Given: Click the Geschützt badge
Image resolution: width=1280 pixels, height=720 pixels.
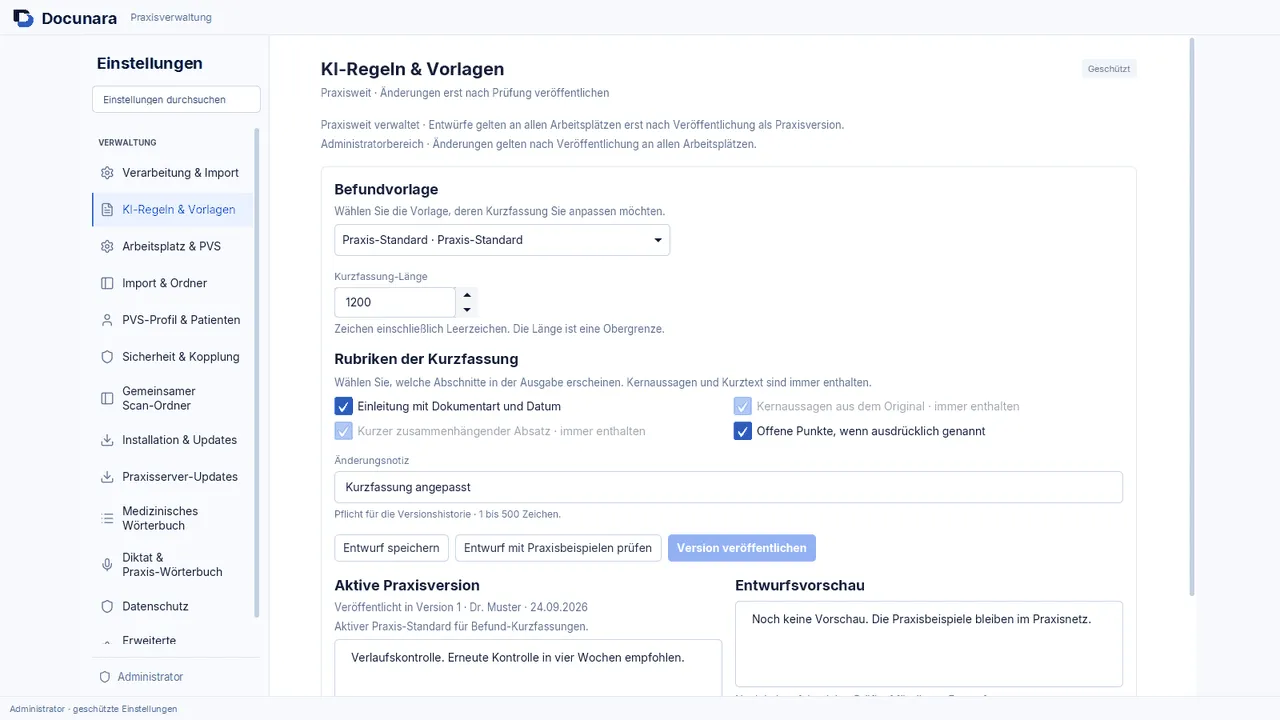Looking at the screenshot, I should click(x=1109, y=69).
